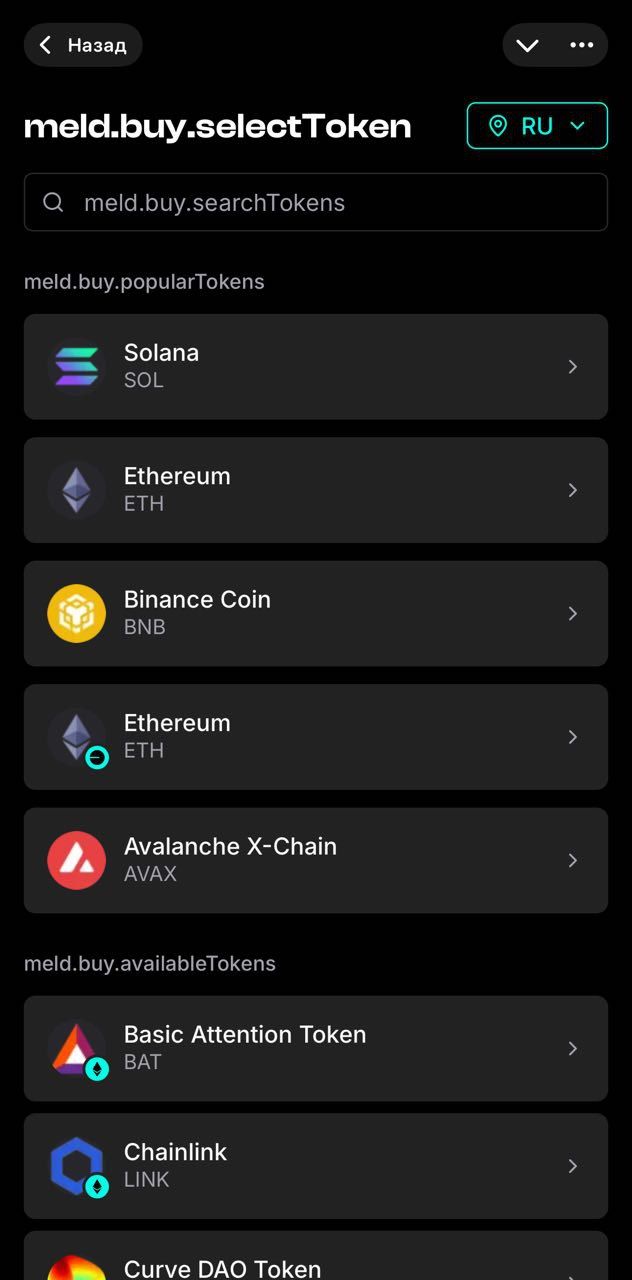Select the Ethereum diamond logo
This screenshot has width=632, height=1280.
point(77,489)
